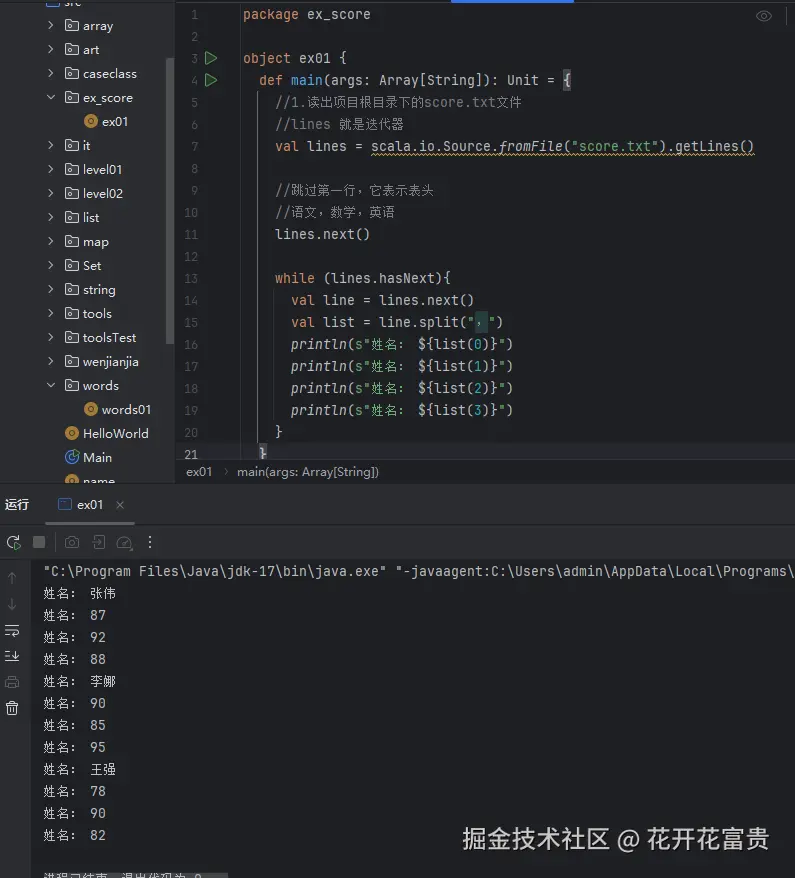The height and width of the screenshot is (878, 795).
Task: Open words01 file in project tree
Action: point(118,409)
